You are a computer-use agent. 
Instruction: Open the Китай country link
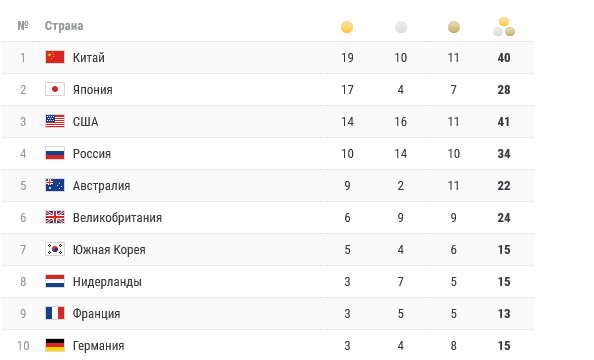point(89,58)
